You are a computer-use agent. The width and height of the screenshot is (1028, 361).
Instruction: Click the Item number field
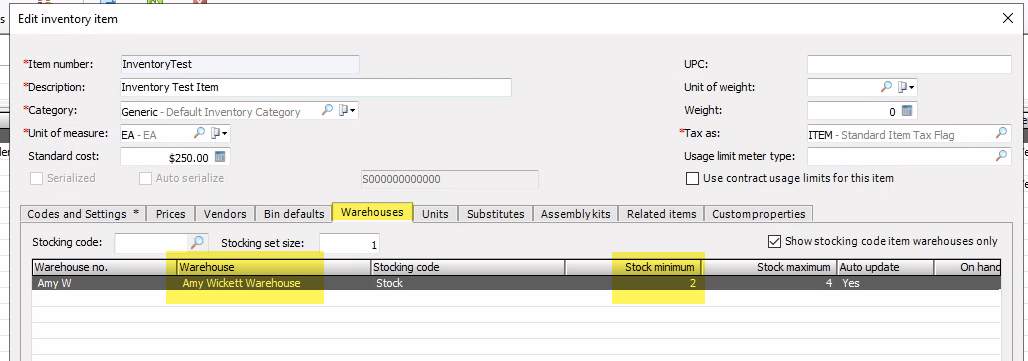point(240,64)
